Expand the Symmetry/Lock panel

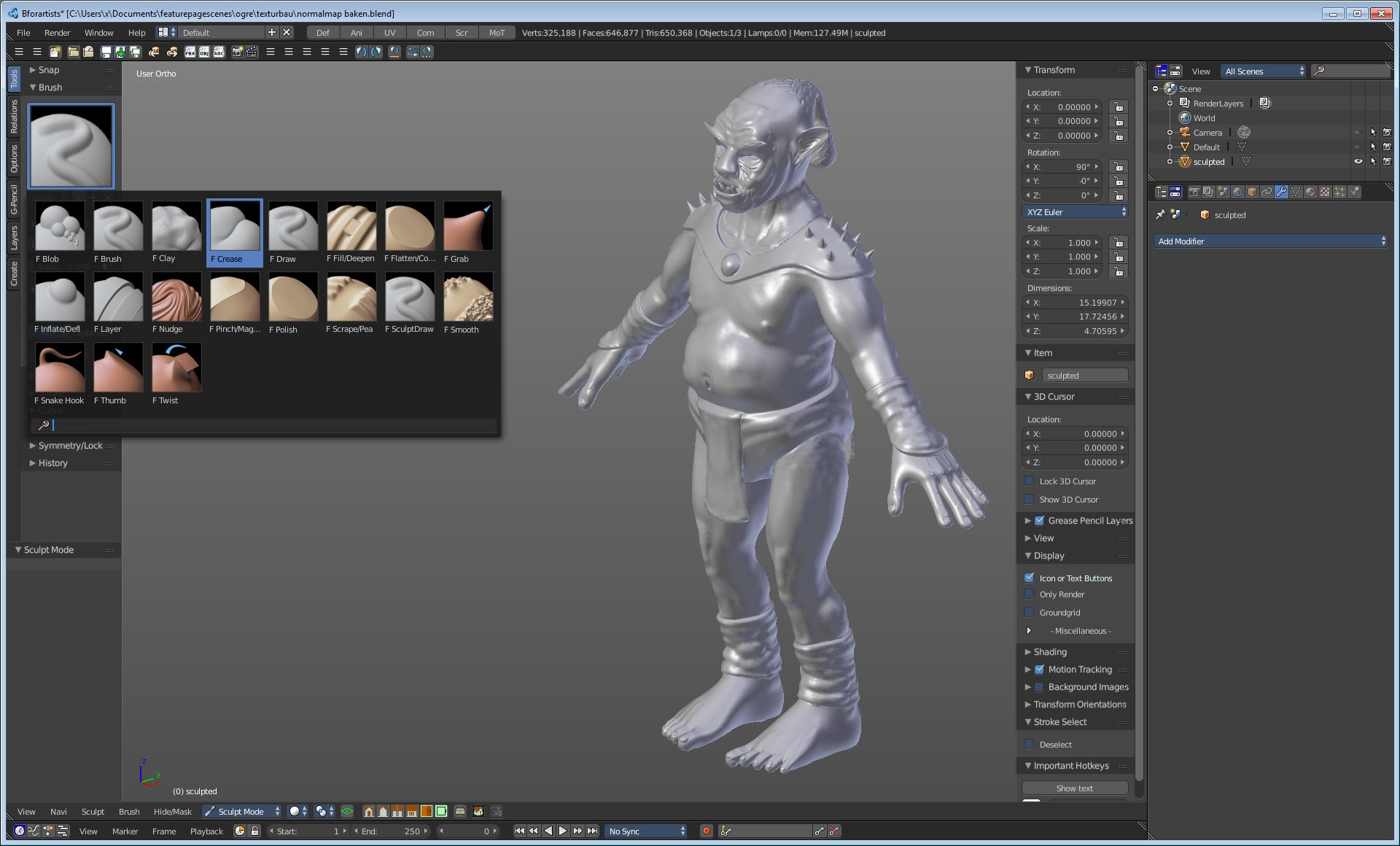coord(69,446)
